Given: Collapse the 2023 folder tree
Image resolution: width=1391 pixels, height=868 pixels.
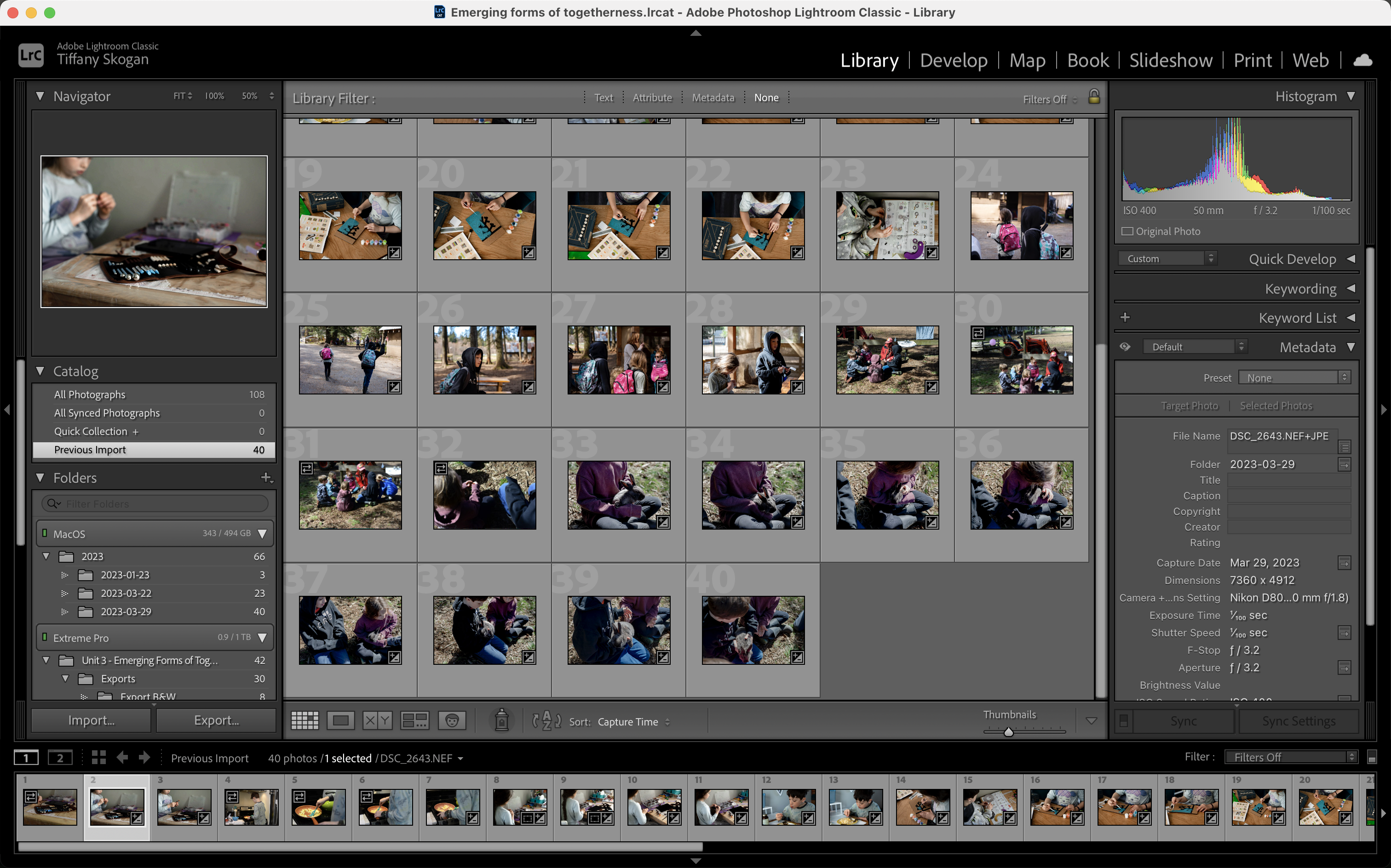Looking at the screenshot, I should (x=46, y=556).
